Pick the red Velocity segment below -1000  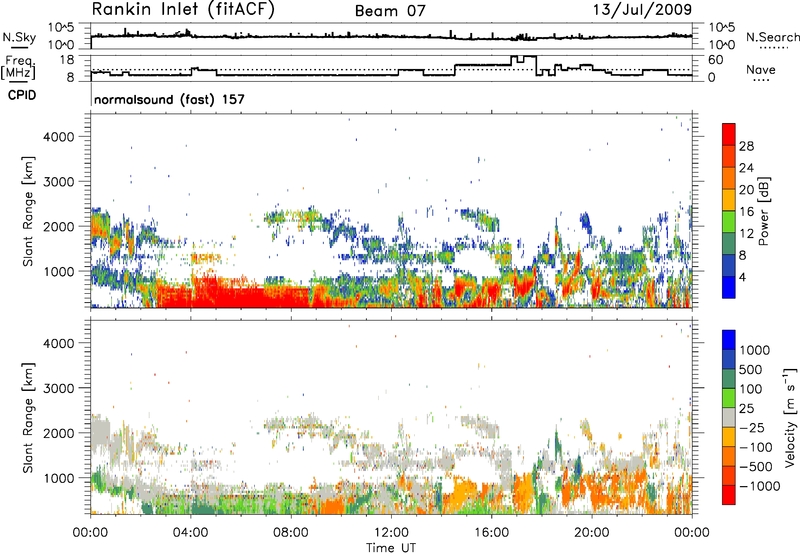click(x=729, y=495)
